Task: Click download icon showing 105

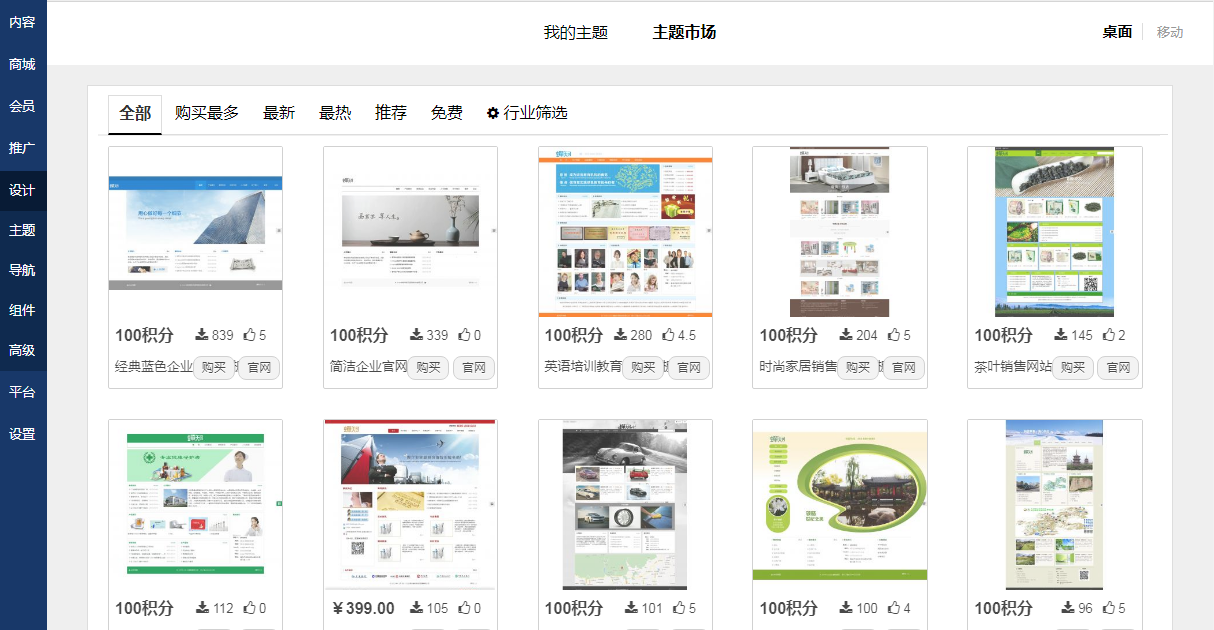Action: [x=416, y=608]
